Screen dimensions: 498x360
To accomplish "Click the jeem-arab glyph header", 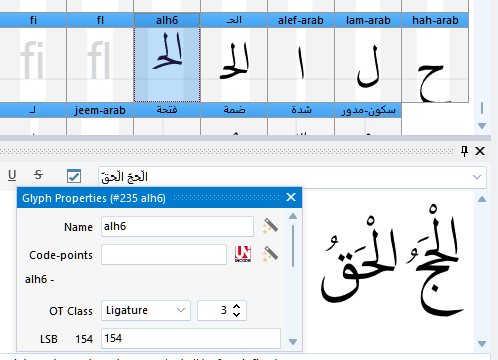I will coord(100,110).
